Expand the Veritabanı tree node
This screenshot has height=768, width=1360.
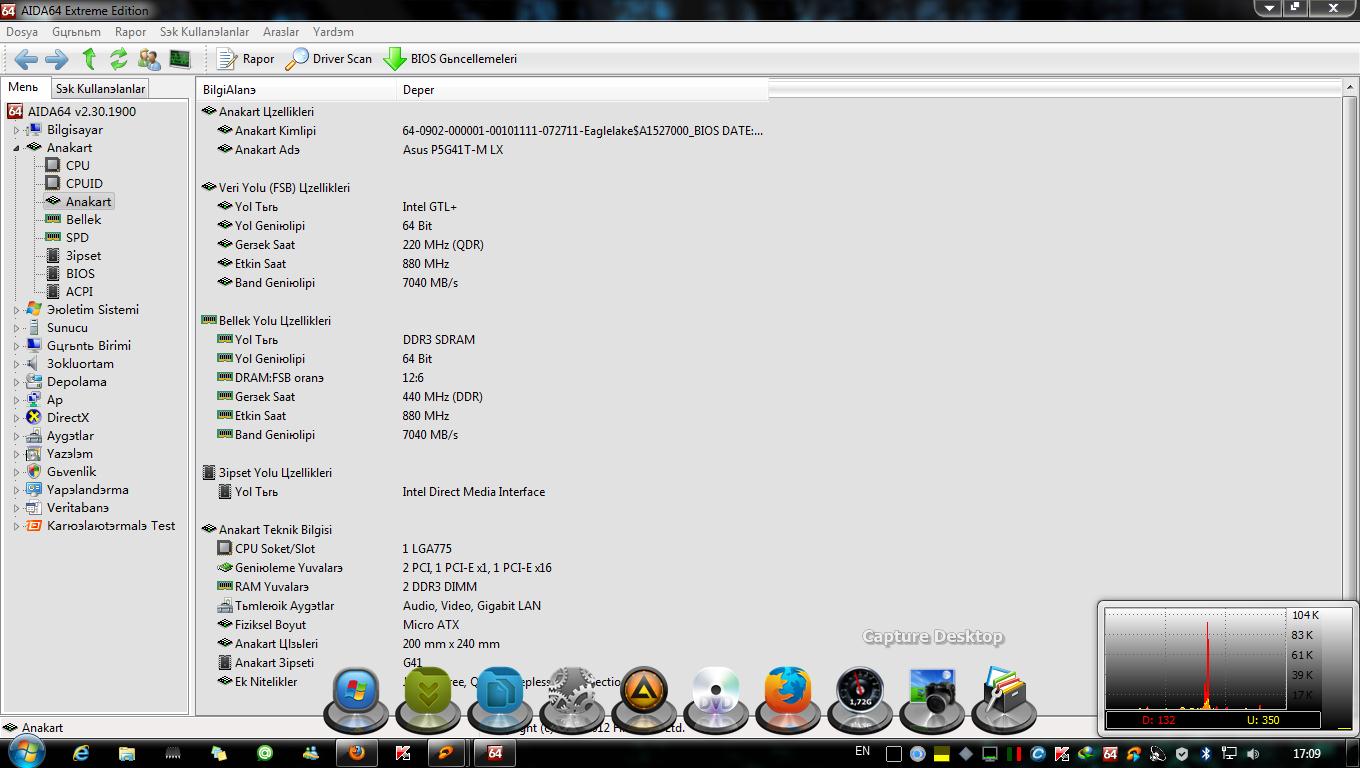pos(16,508)
